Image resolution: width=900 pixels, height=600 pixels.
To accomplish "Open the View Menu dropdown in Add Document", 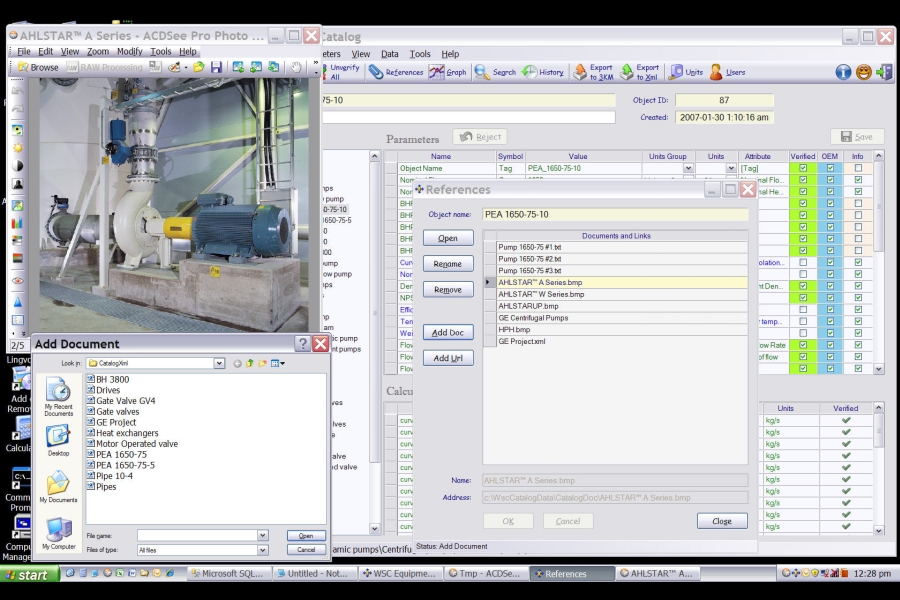I will [278, 363].
